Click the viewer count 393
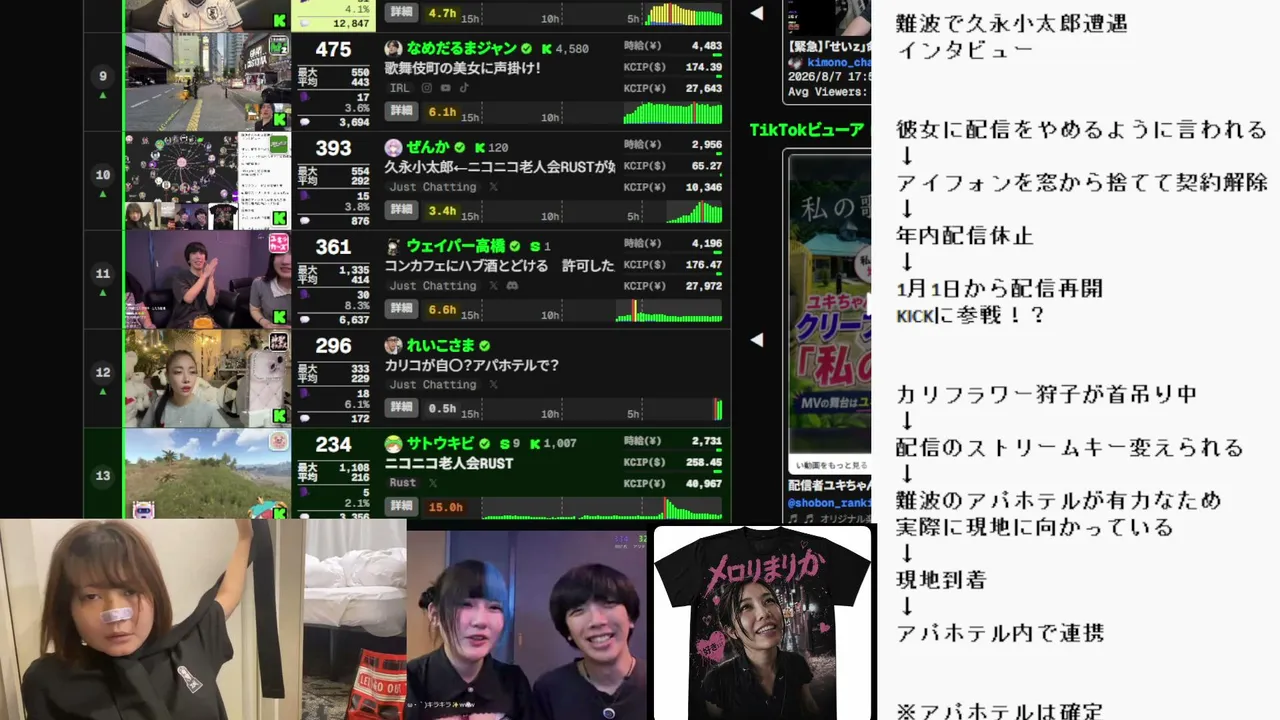Screen dimensions: 1280x720 tap(333, 148)
